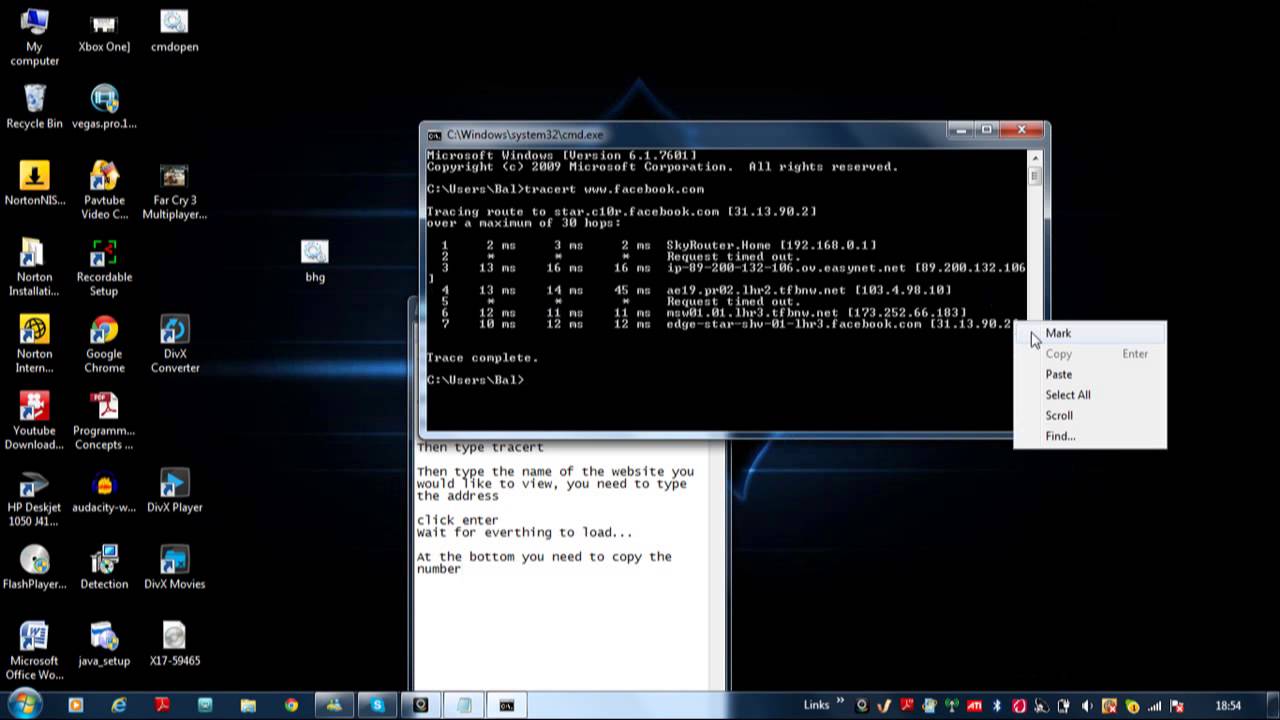Viewport: 1280px width, 720px height.
Task: Launch Chrome from the taskbar
Action: coord(291,705)
